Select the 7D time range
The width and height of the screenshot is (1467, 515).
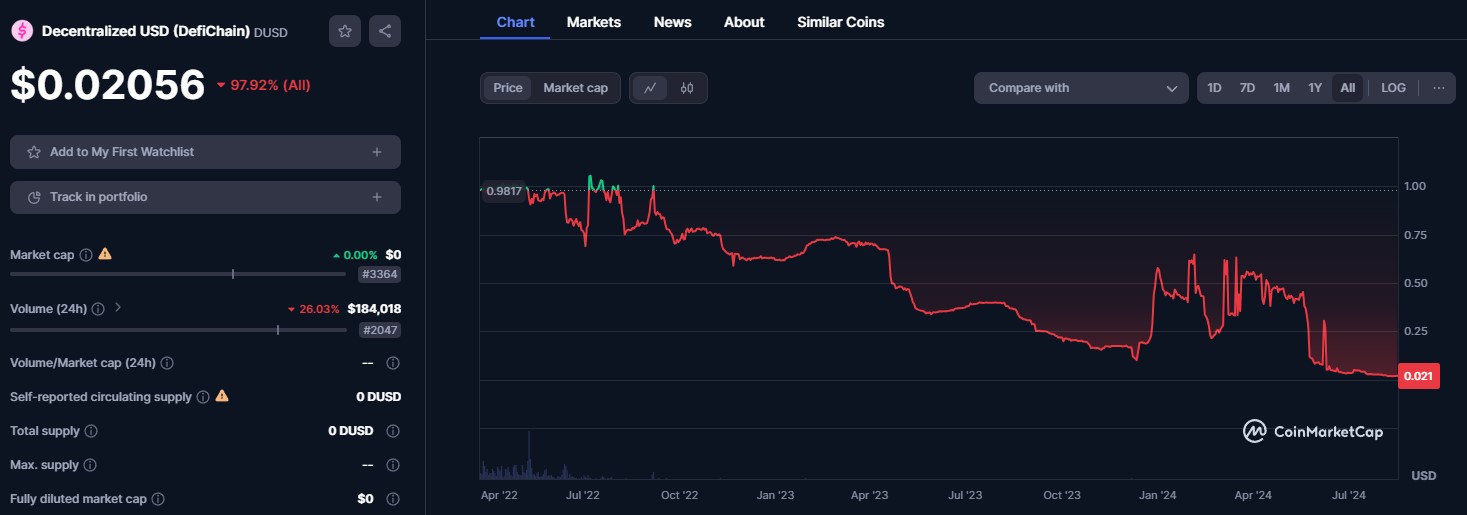click(1247, 88)
